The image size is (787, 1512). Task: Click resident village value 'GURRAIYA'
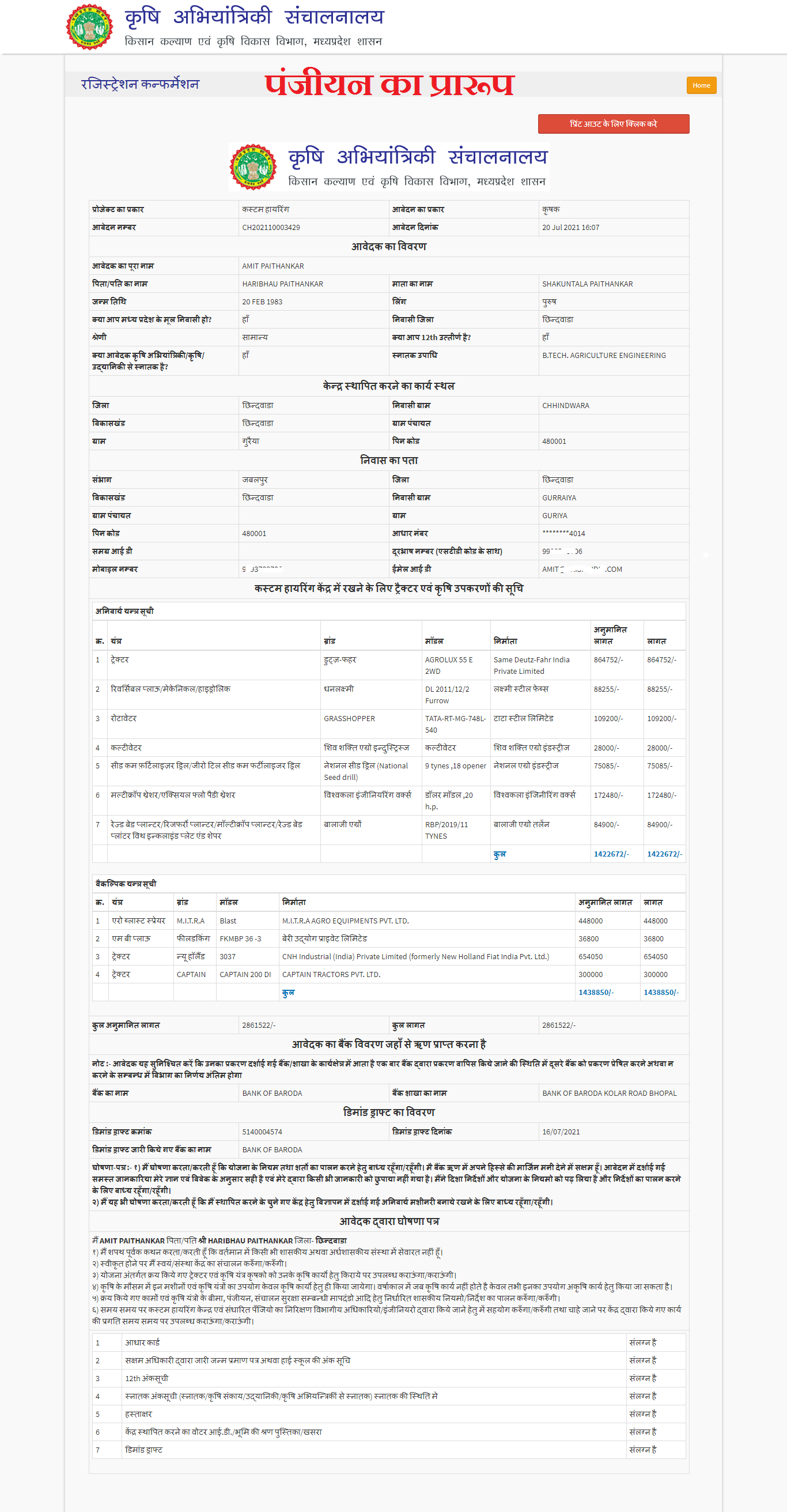pos(559,498)
